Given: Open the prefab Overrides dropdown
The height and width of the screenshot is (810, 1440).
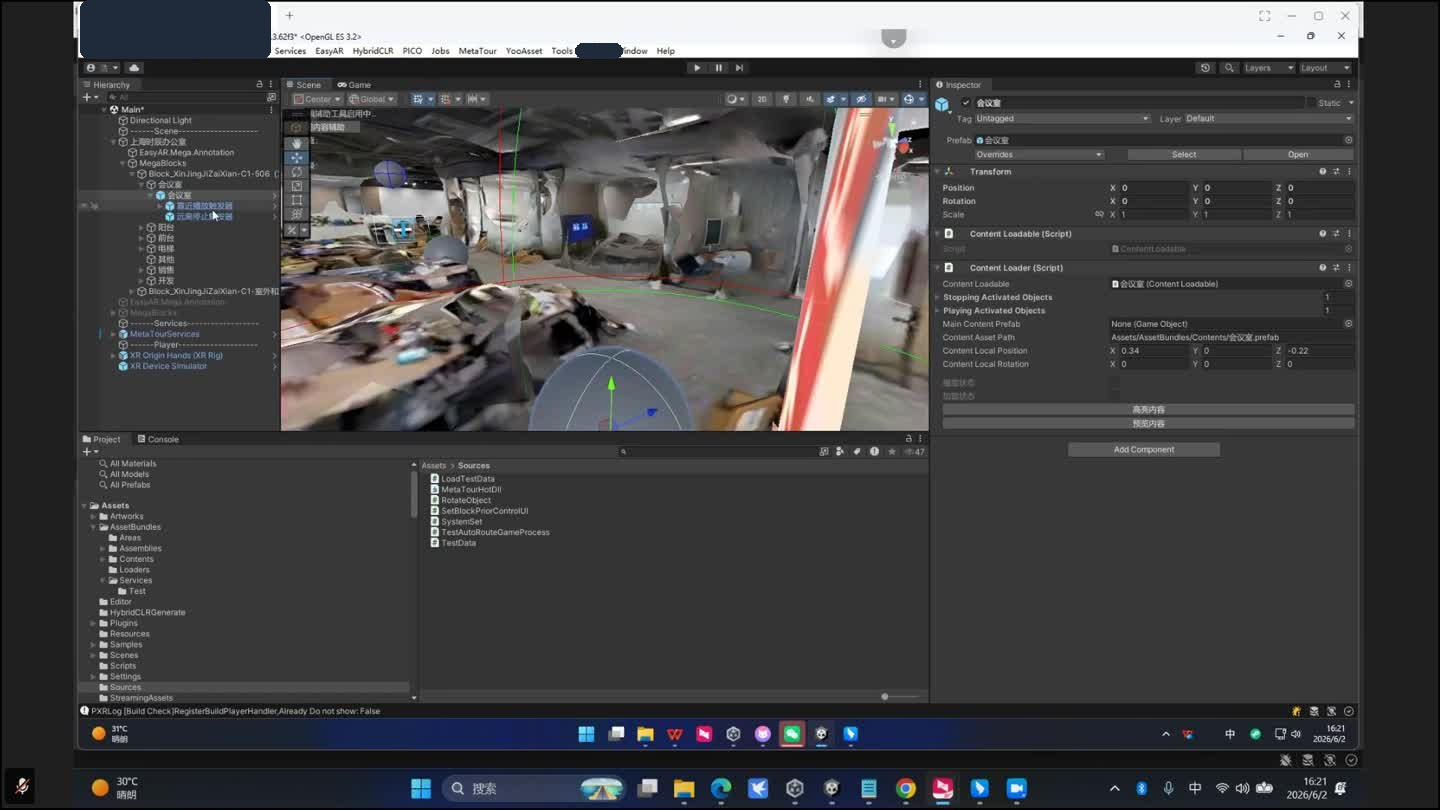Looking at the screenshot, I should click(1040, 155).
